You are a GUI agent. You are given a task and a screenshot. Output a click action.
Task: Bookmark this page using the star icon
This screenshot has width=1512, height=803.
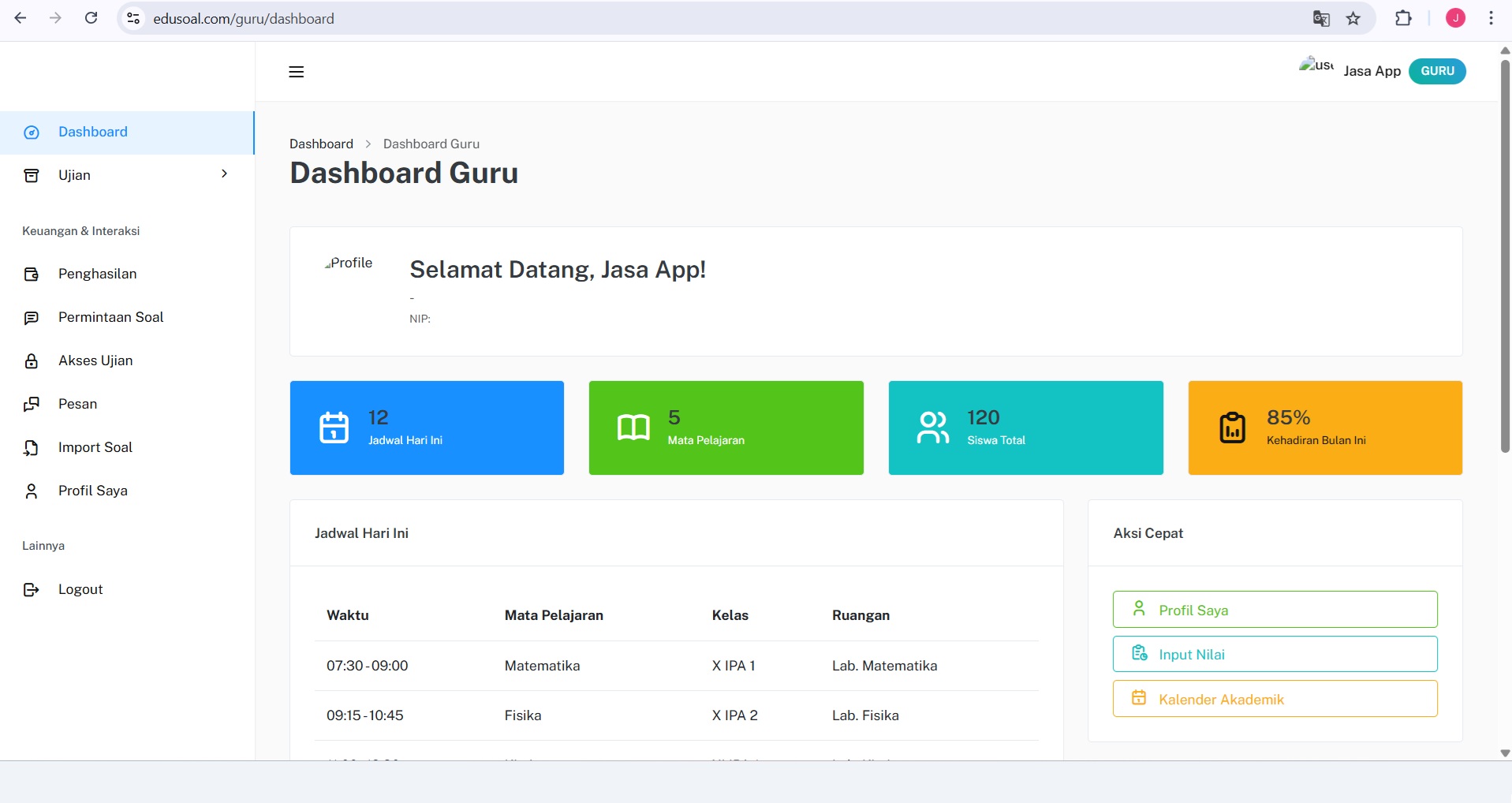[x=1353, y=18]
